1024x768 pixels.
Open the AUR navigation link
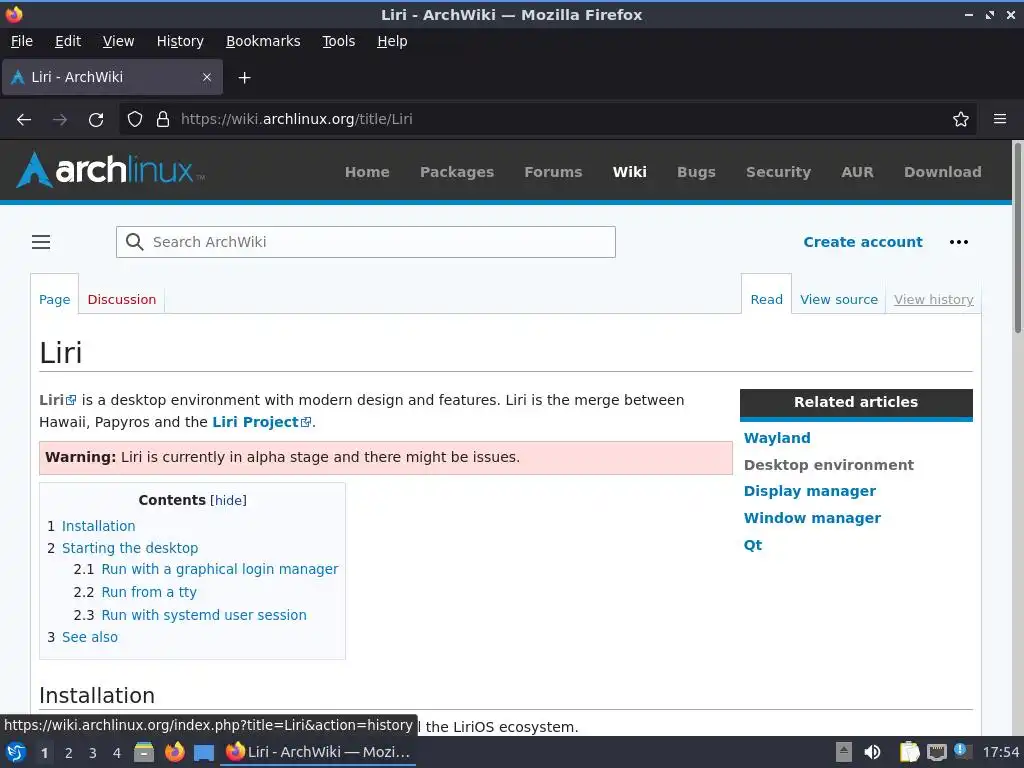[x=857, y=172]
